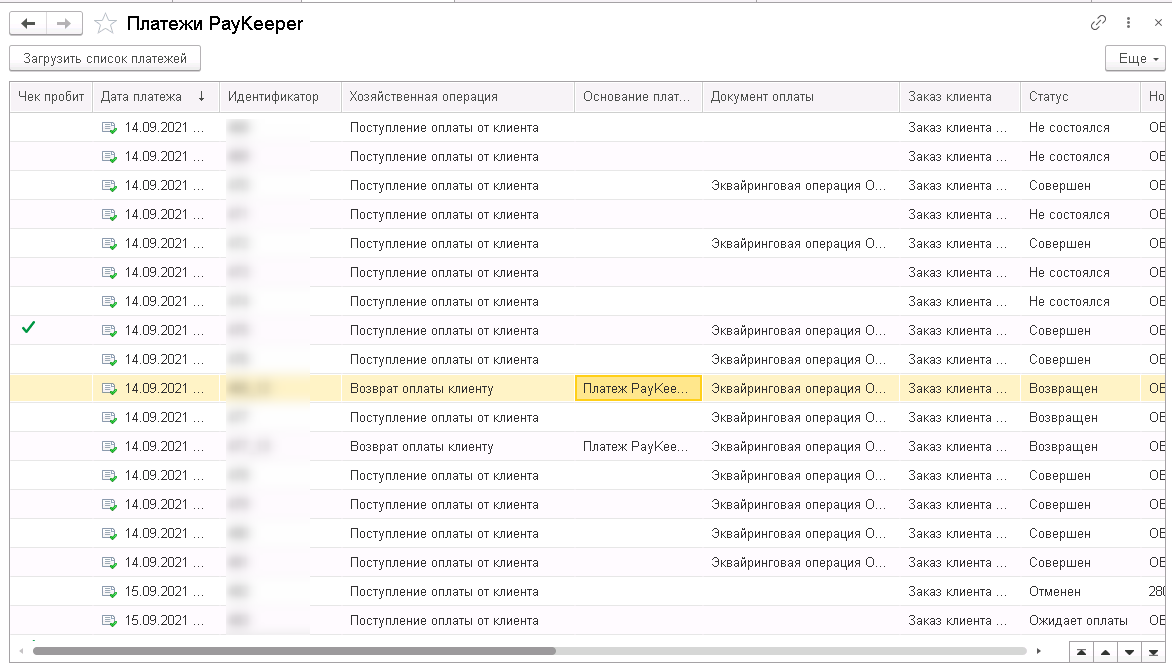Click the Статус column header

click(1049, 97)
